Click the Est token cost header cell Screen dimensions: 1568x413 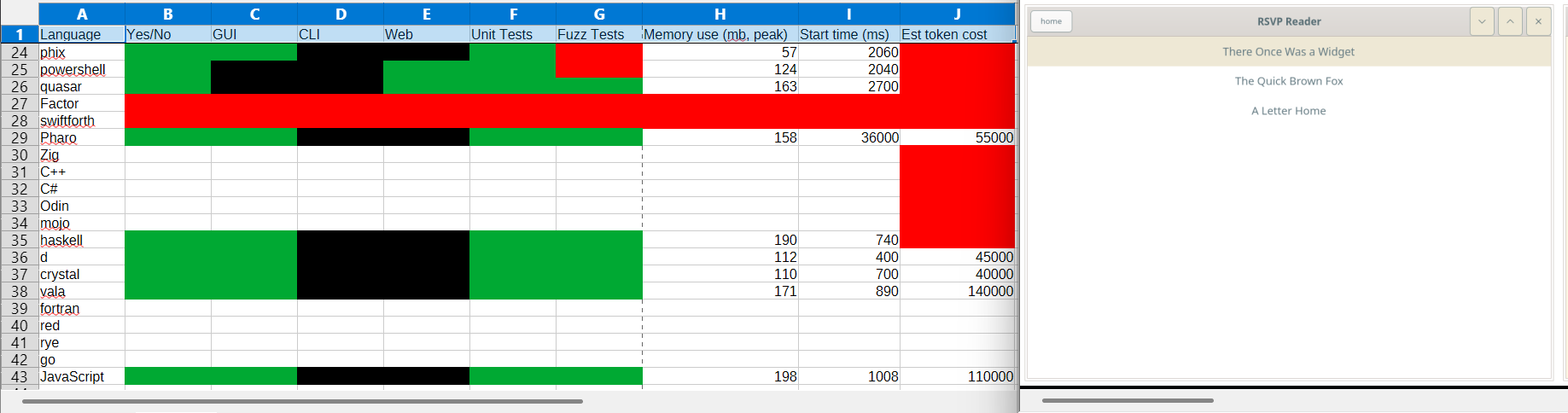[x=957, y=34]
